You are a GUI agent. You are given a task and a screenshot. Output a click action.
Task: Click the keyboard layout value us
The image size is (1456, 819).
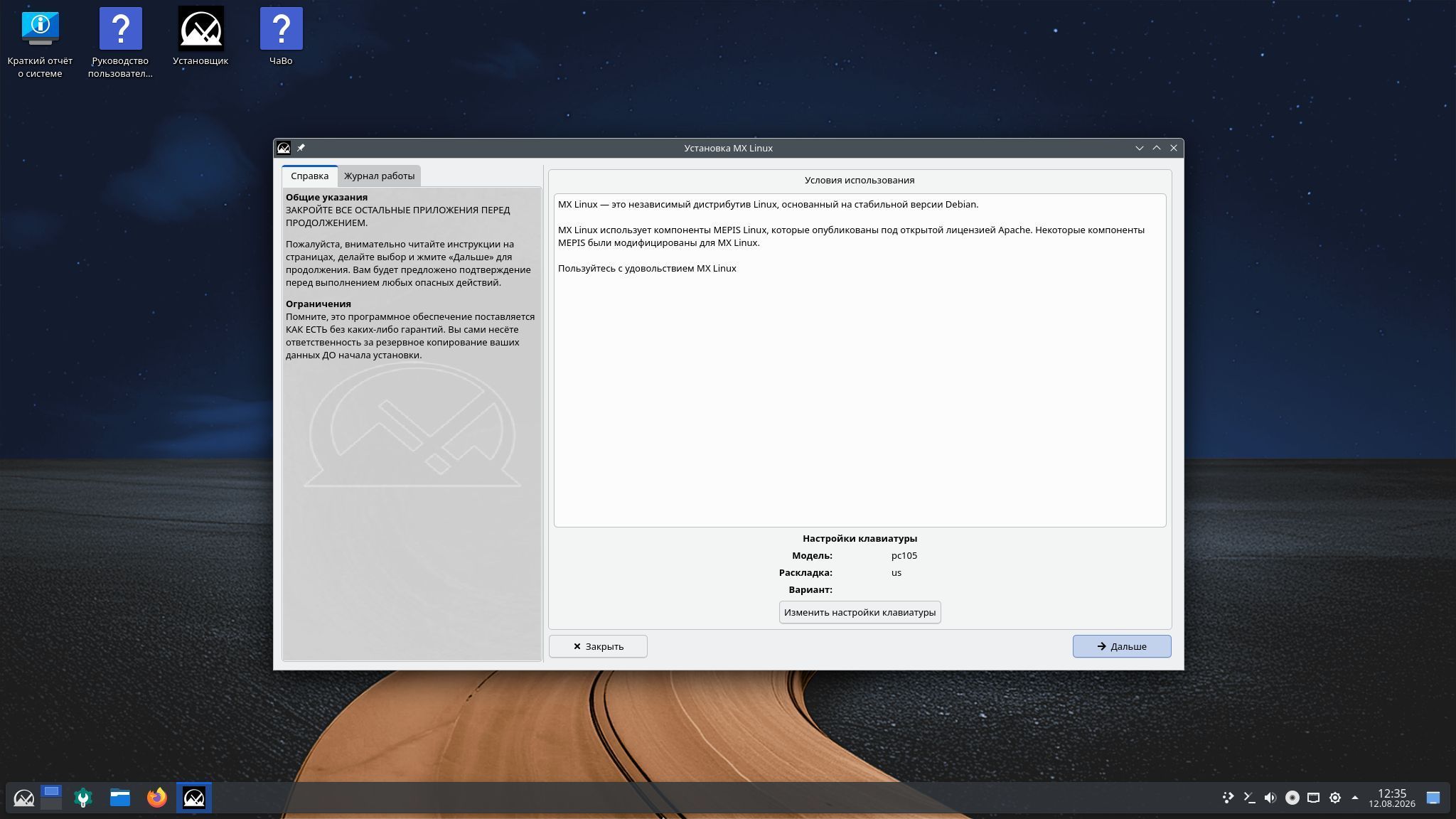tap(896, 572)
